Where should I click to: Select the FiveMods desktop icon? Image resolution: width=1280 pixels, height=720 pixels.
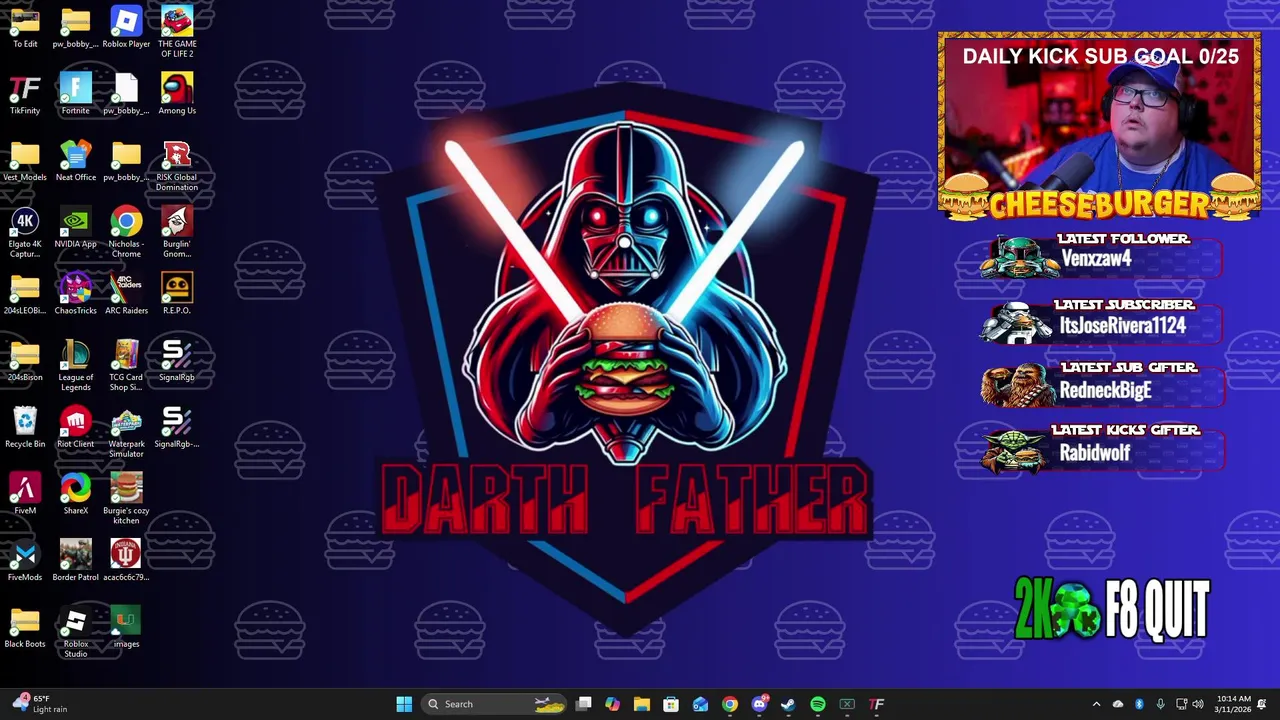click(25, 561)
